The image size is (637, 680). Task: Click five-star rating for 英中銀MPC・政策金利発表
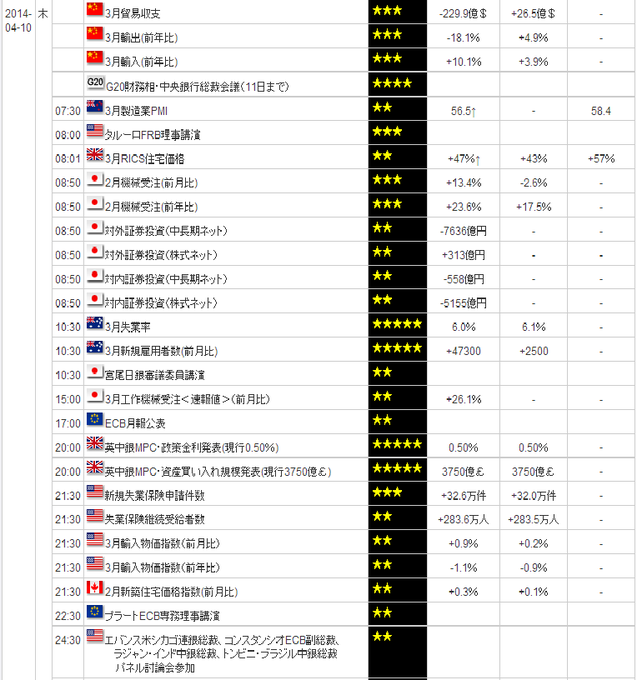[x=397, y=444]
